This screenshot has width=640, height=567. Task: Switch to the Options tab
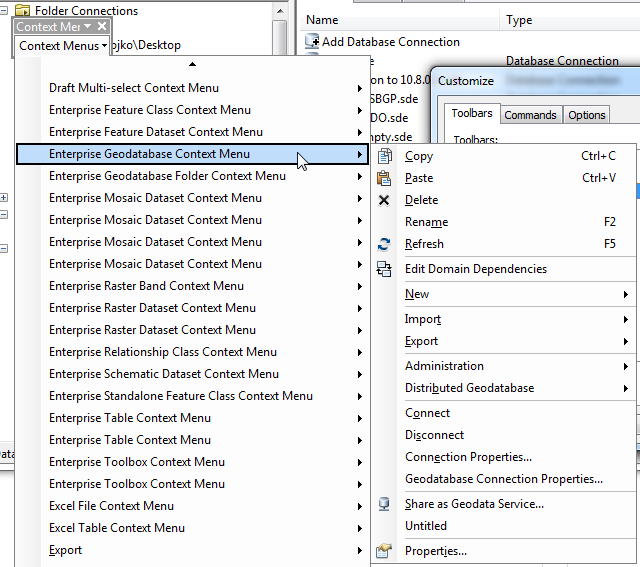587,115
